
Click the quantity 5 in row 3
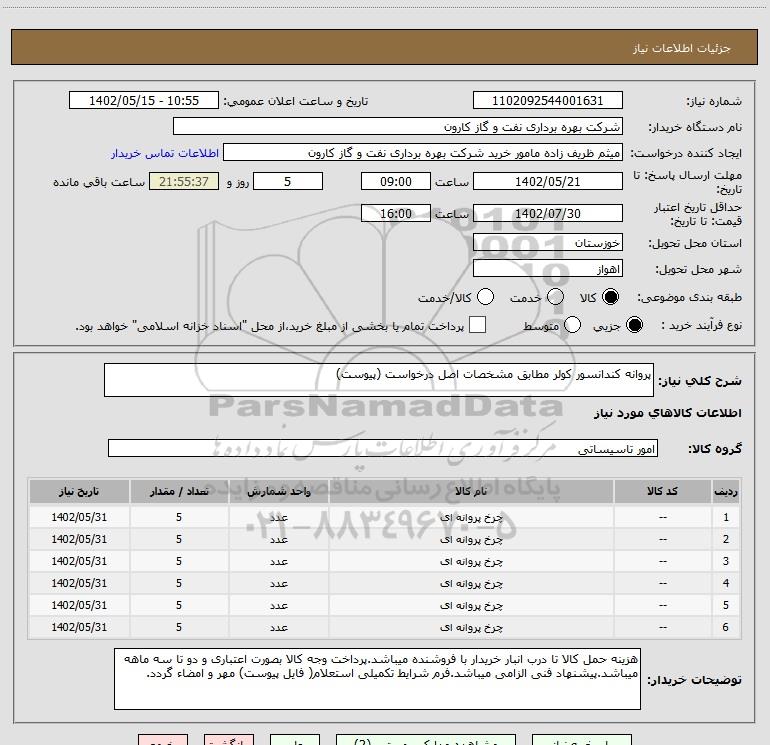179,561
